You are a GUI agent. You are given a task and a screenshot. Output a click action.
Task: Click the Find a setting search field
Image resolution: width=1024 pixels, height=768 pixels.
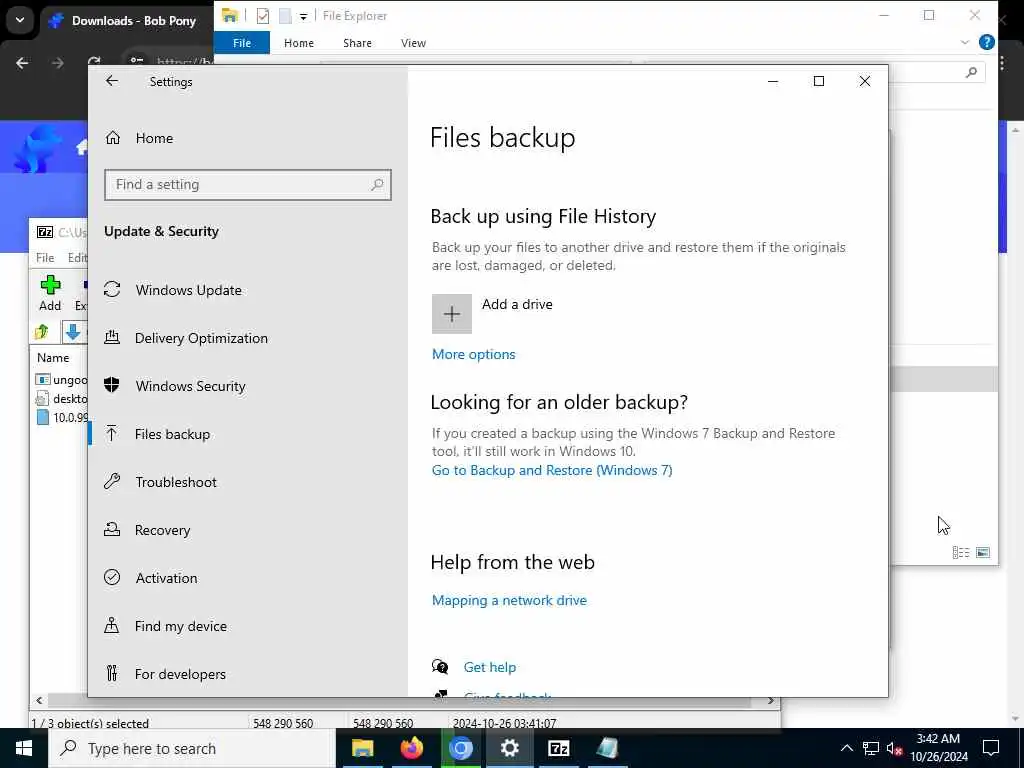(x=248, y=185)
